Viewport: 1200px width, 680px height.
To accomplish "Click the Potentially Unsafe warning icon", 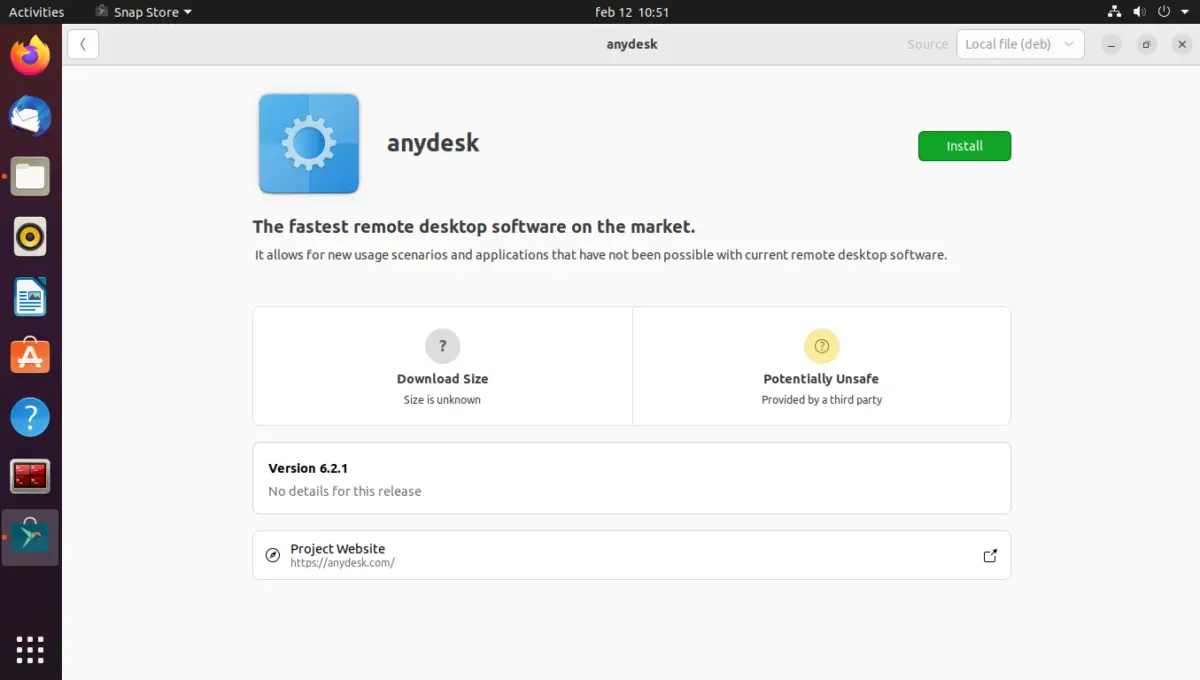I will pos(821,346).
